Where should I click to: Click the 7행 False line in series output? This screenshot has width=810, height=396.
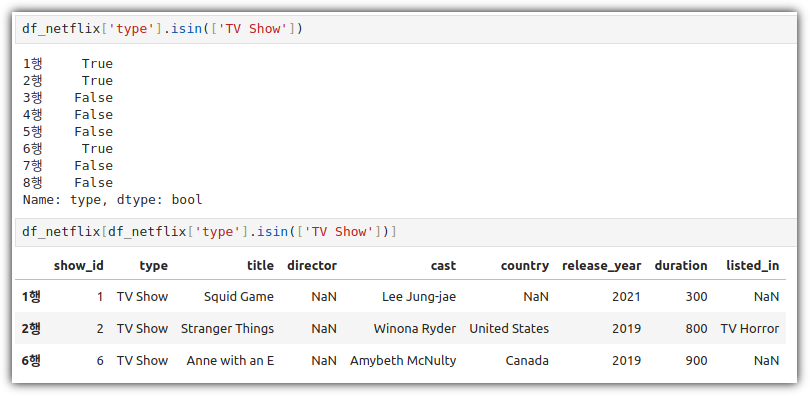click(x=68, y=166)
